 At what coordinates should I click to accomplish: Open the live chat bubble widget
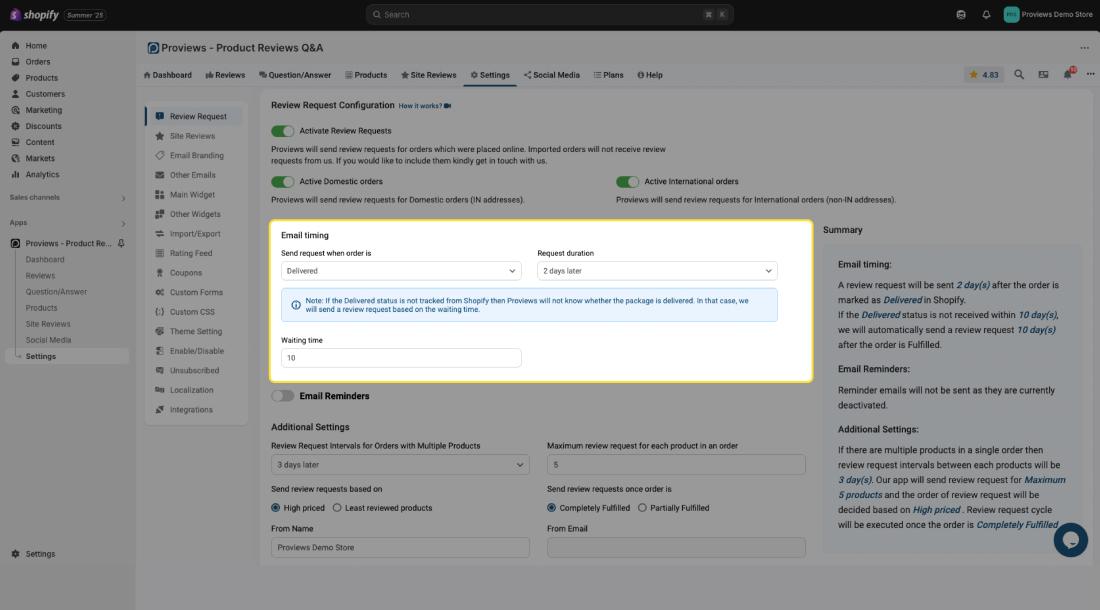coord(1070,540)
